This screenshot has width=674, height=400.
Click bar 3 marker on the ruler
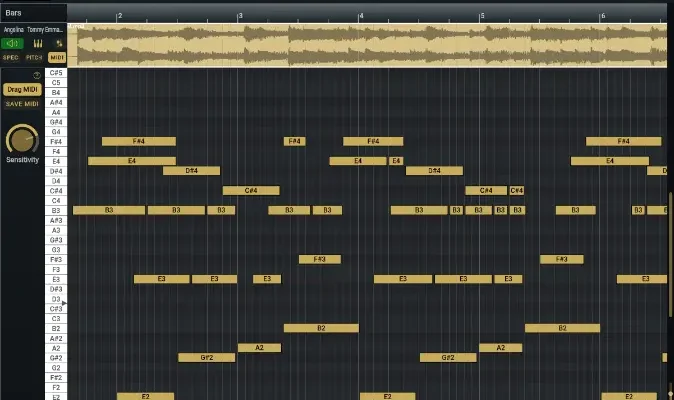click(238, 16)
